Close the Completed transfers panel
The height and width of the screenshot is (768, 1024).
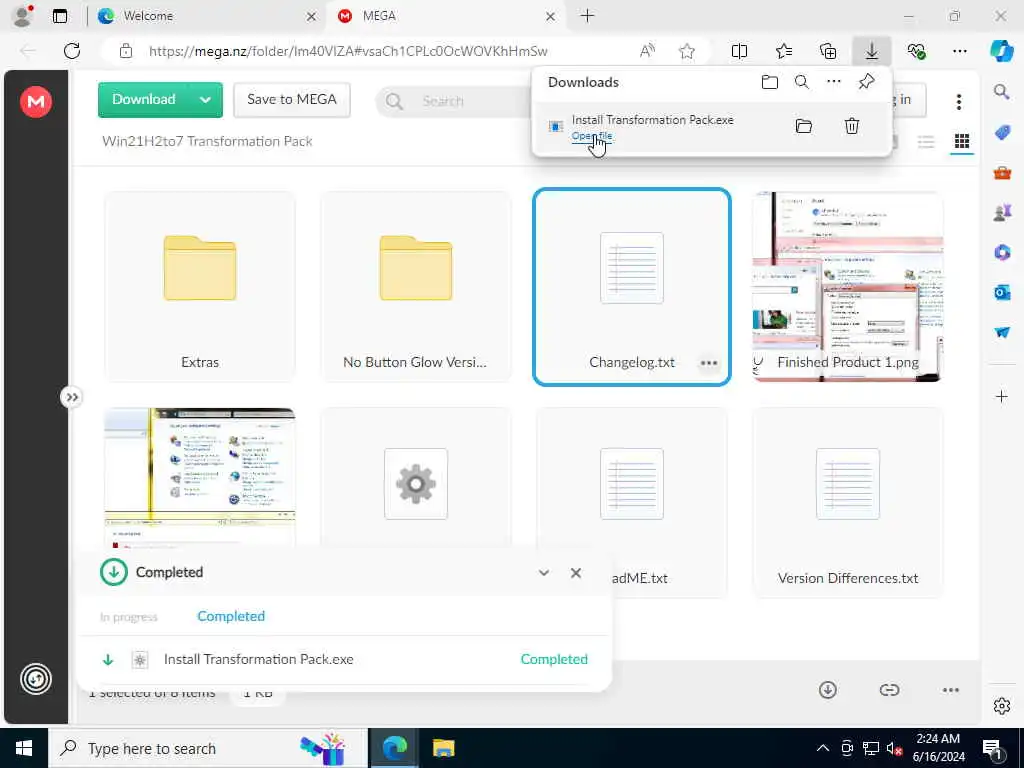(575, 573)
